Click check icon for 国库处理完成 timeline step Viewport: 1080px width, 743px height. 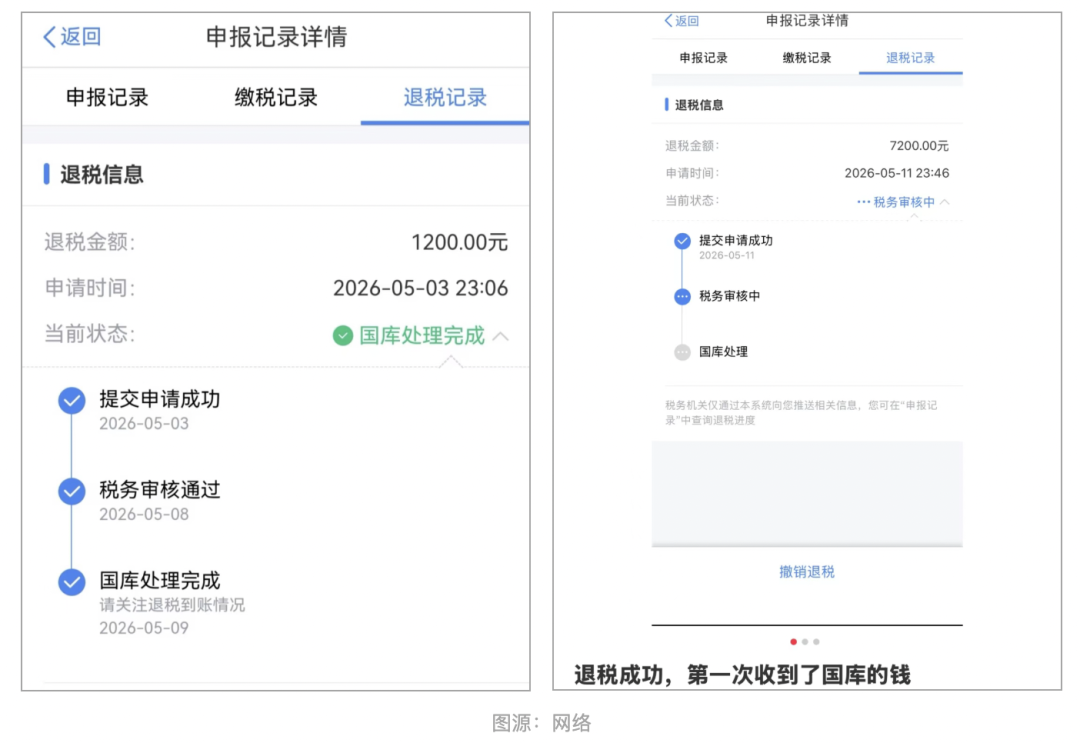(72, 582)
